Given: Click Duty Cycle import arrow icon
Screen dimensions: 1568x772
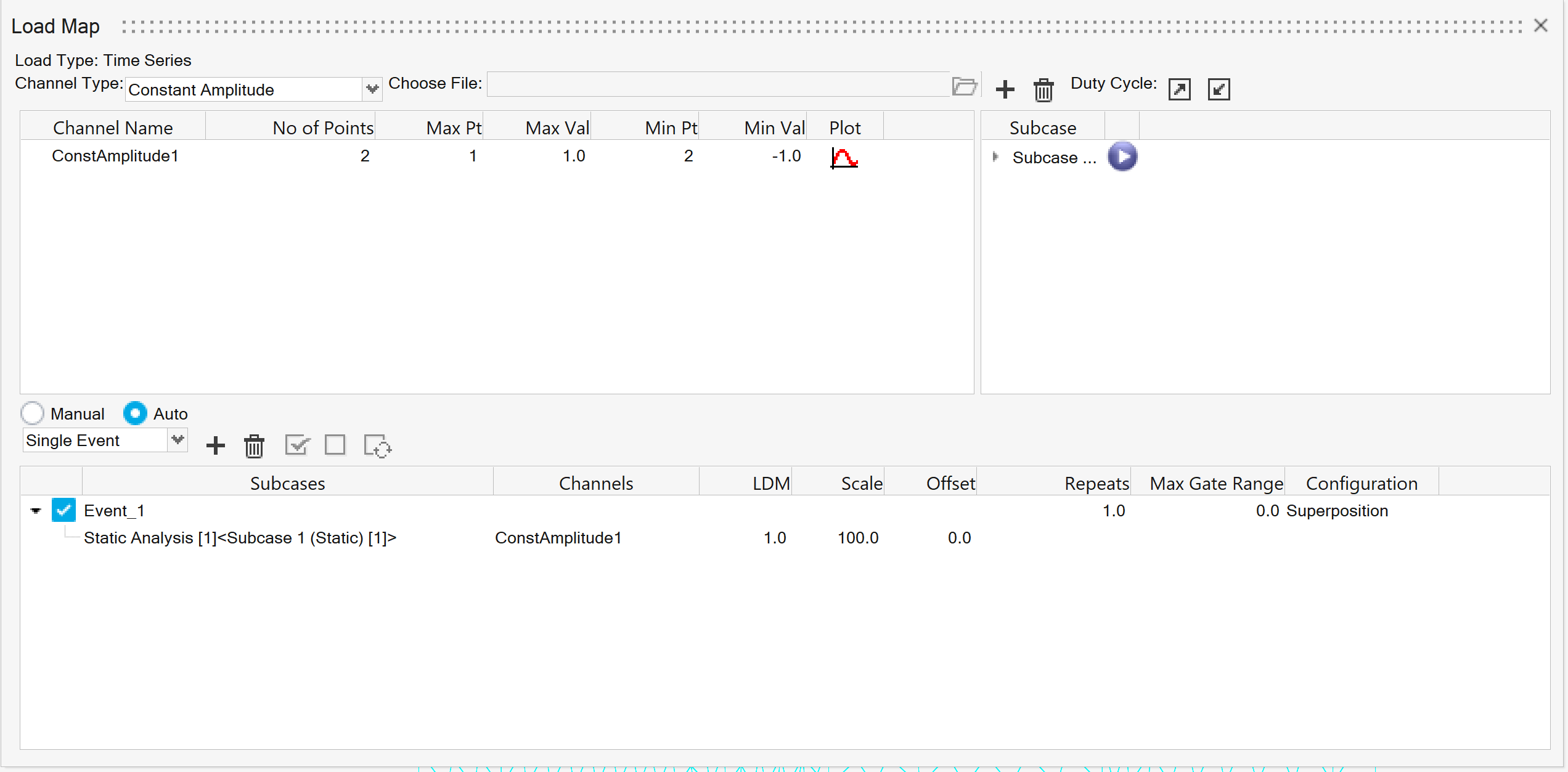Looking at the screenshot, I should pos(1219,89).
